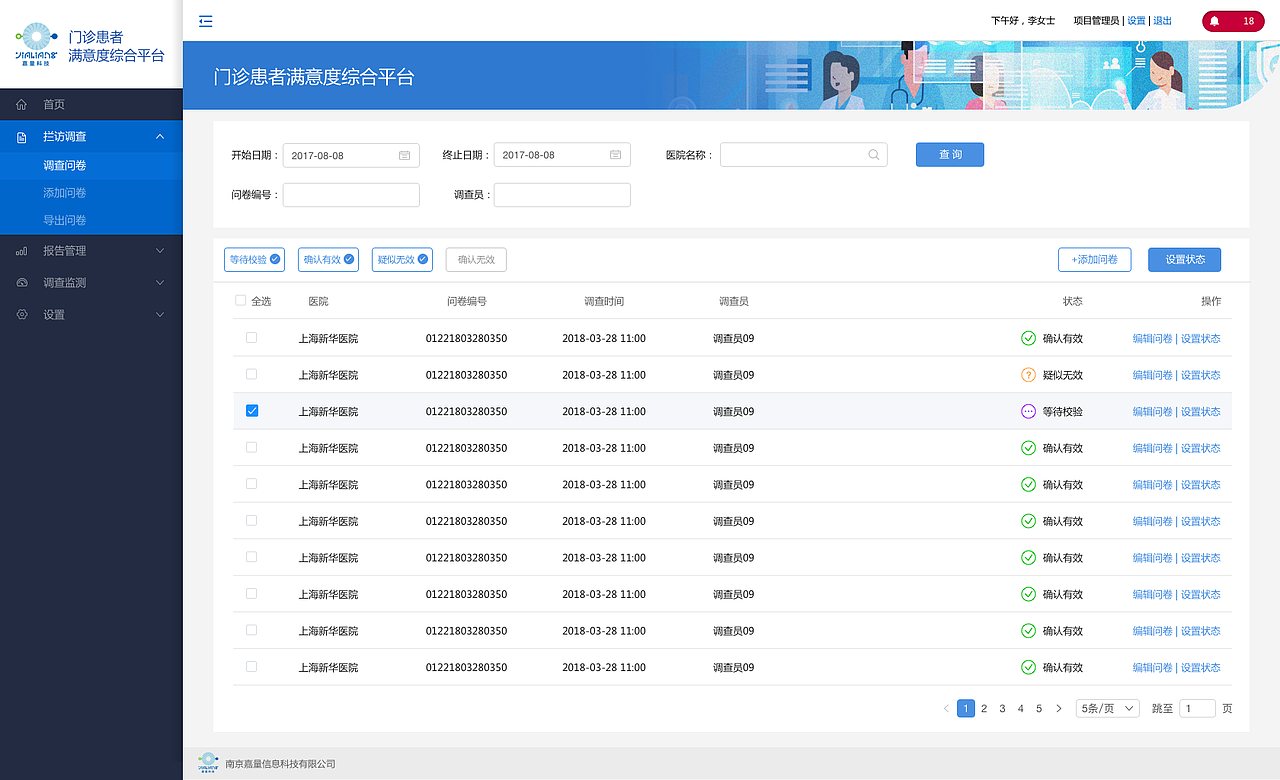Uncheck the checked row with 等待校验 status
Image resolution: width=1280 pixels, height=780 pixels.
252,411
